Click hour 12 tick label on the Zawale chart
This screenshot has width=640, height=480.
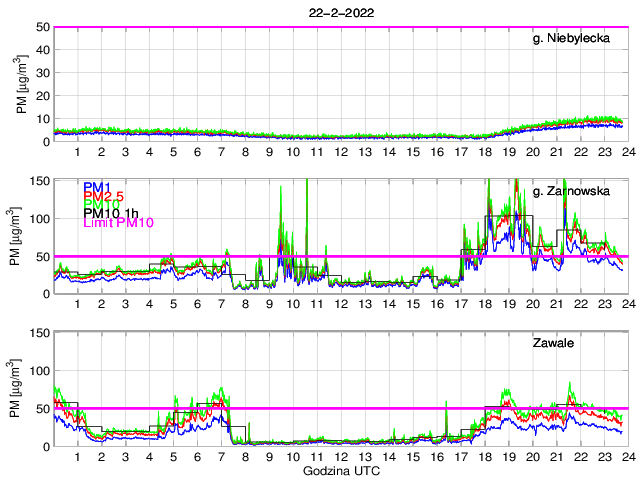(340, 456)
